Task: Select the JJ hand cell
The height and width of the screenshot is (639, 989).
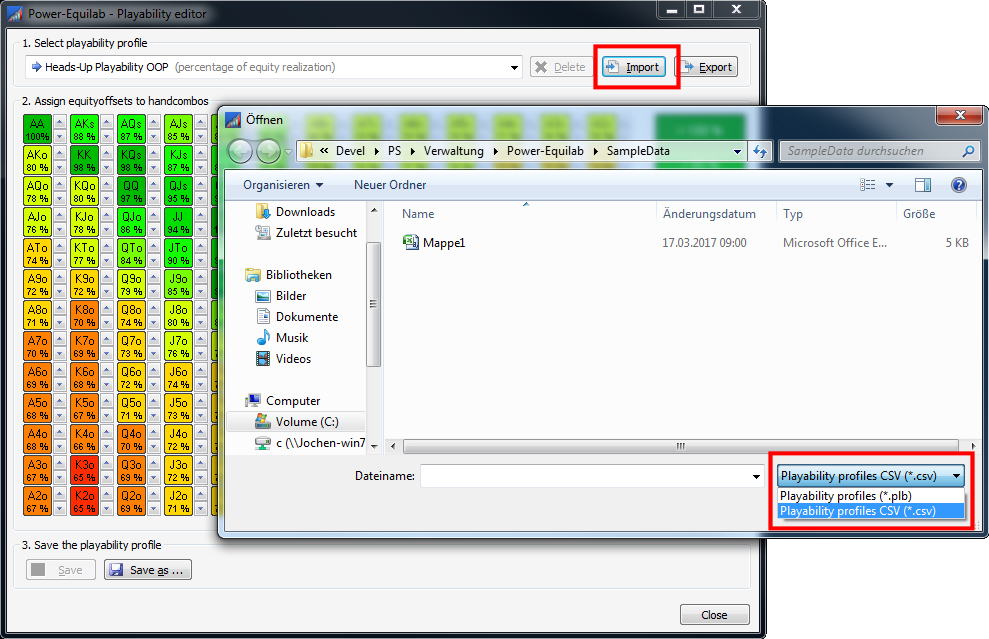Action: [x=178, y=222]
